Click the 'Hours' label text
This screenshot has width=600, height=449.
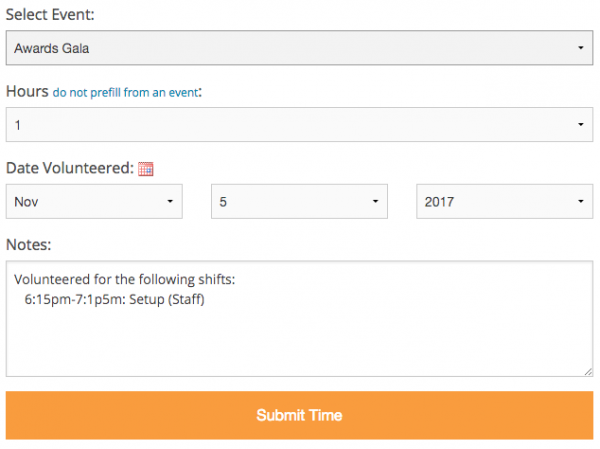pyautogui.click(x=27, y=92)
